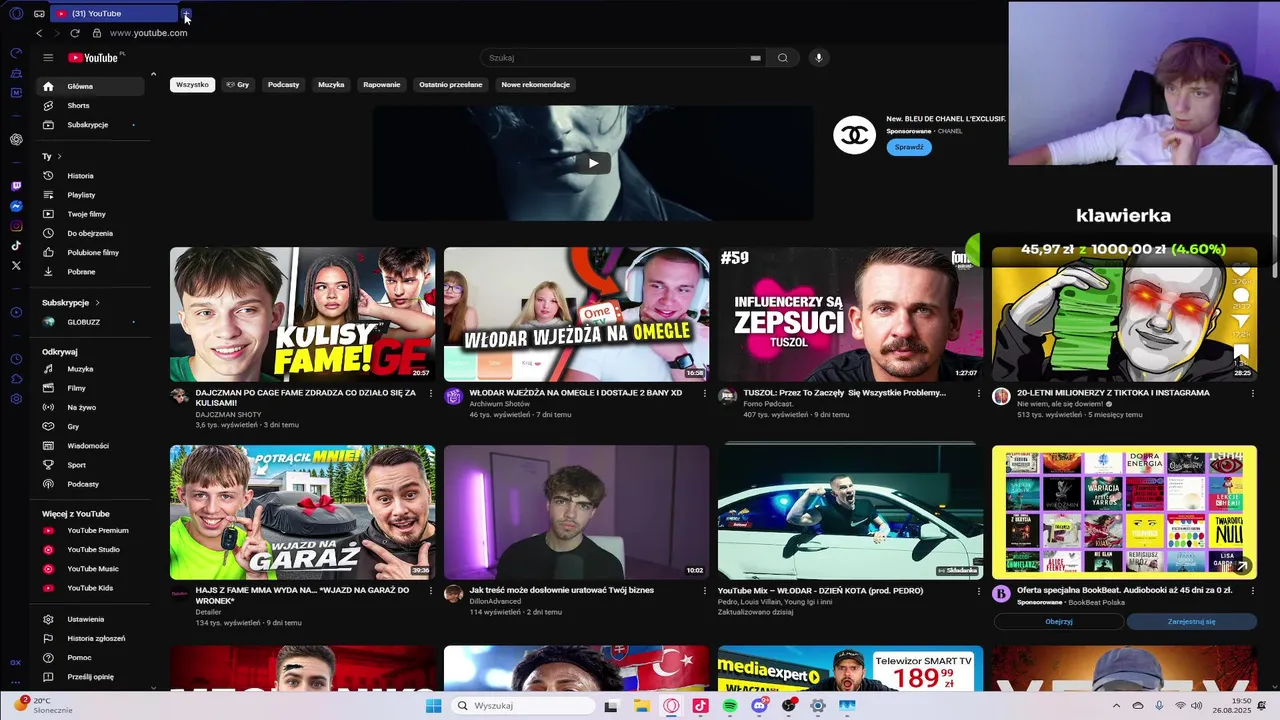Screen dimensions: 1280x720
Task: Click the Sprawdź button on Chanel ad
Action: (909, 147)
